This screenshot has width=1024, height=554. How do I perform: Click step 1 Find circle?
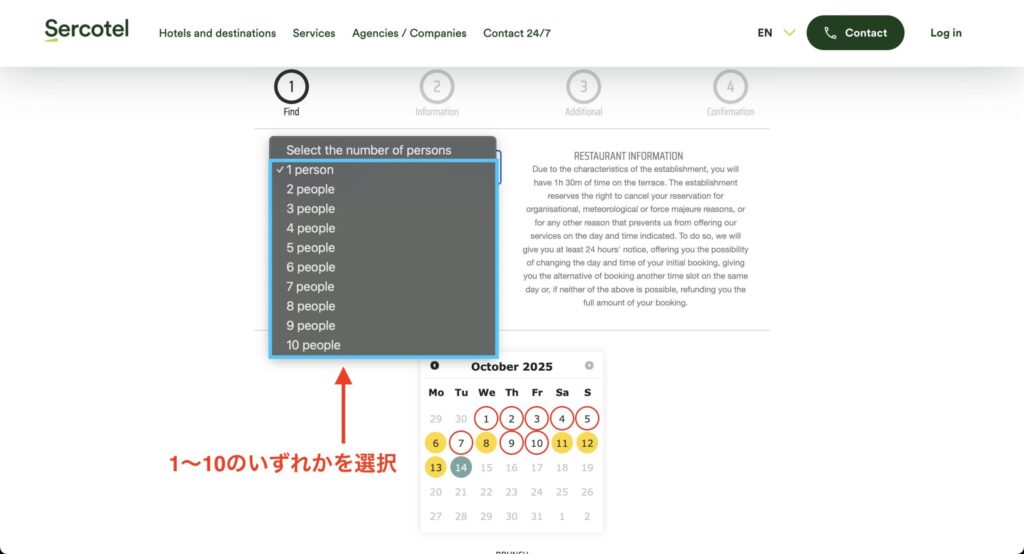(x=291, y=88)
